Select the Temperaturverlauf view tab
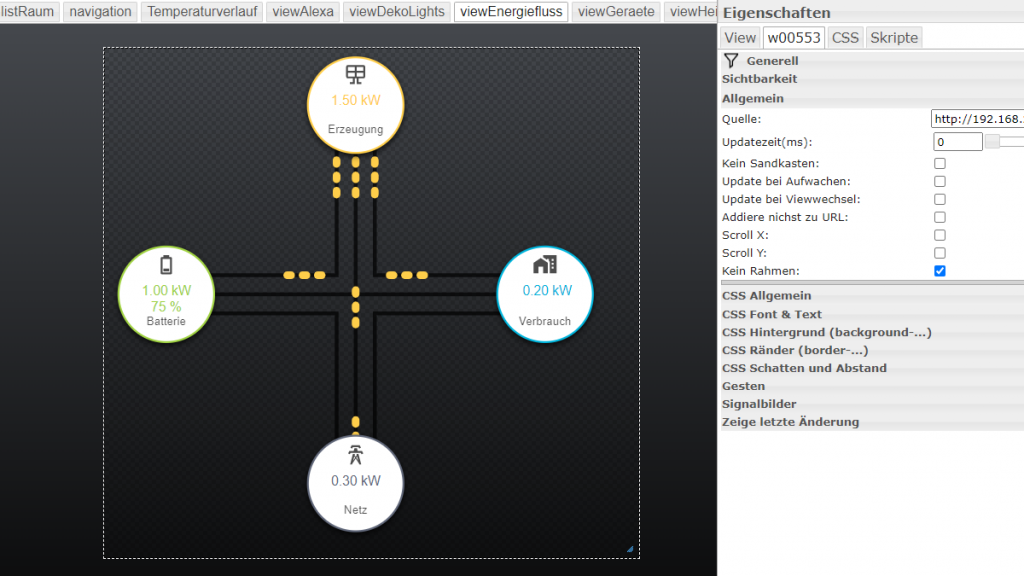Screen dimensions: 1024x576 pyautogui.click(x=202, y=12)
